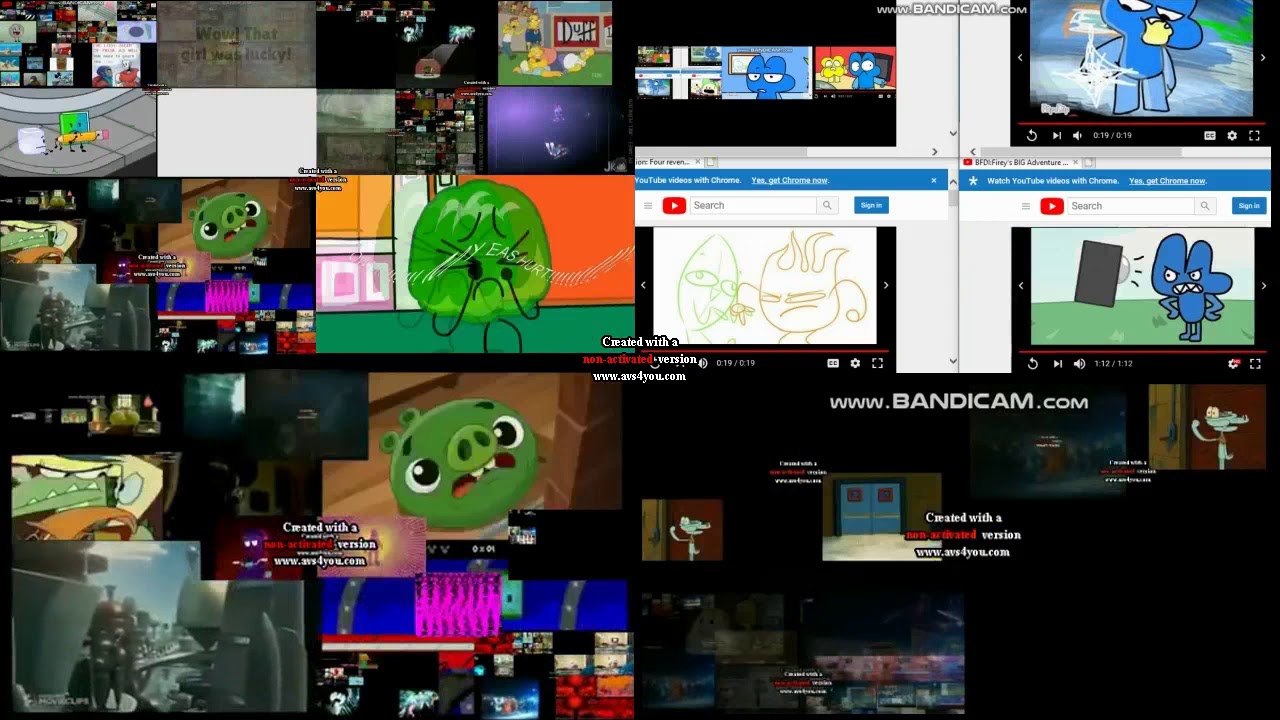
Task: Click previous arrow on the 1:12 video
Action: pos(1020,286)
